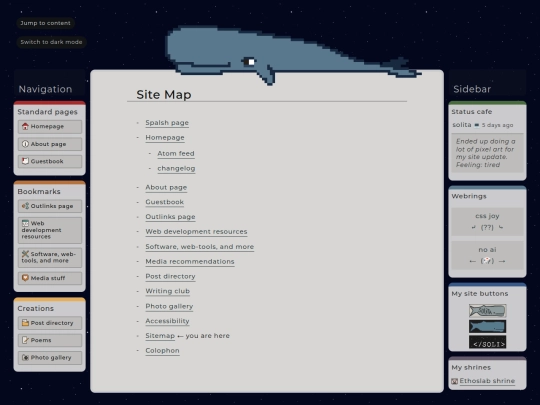Click the house icon on Homepage button
540x405 pixels.
(x=25, y=126)
